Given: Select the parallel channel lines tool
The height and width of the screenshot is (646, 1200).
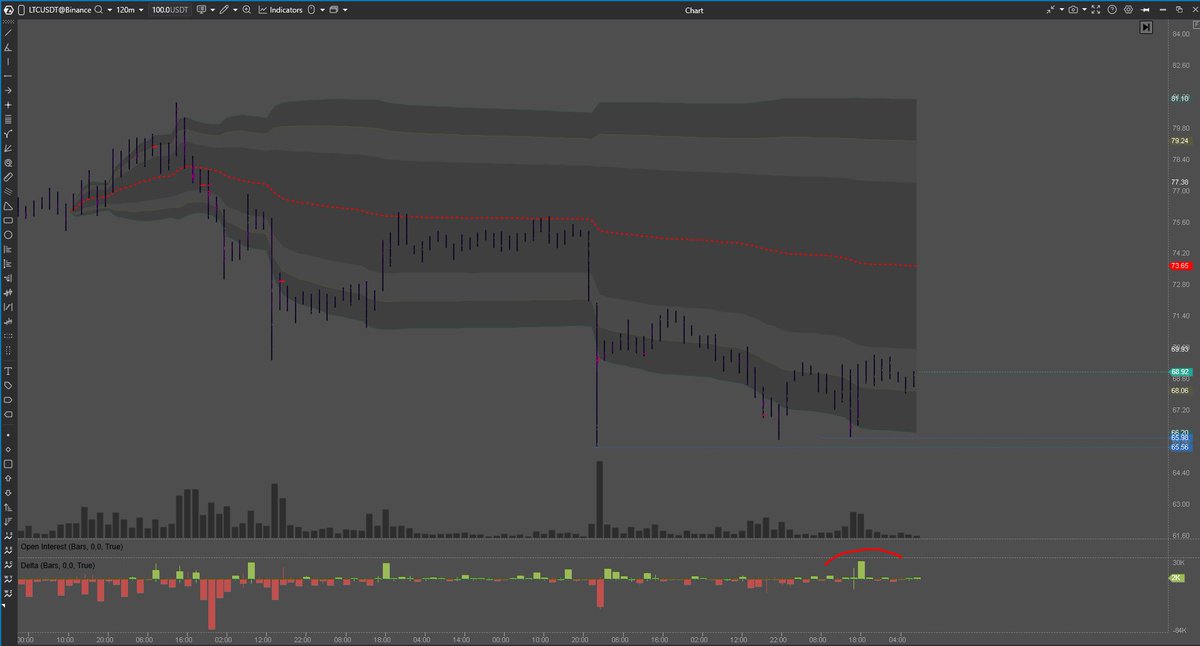Looking at the screenshot, I should pyautogui.click(x=8, y=191).
